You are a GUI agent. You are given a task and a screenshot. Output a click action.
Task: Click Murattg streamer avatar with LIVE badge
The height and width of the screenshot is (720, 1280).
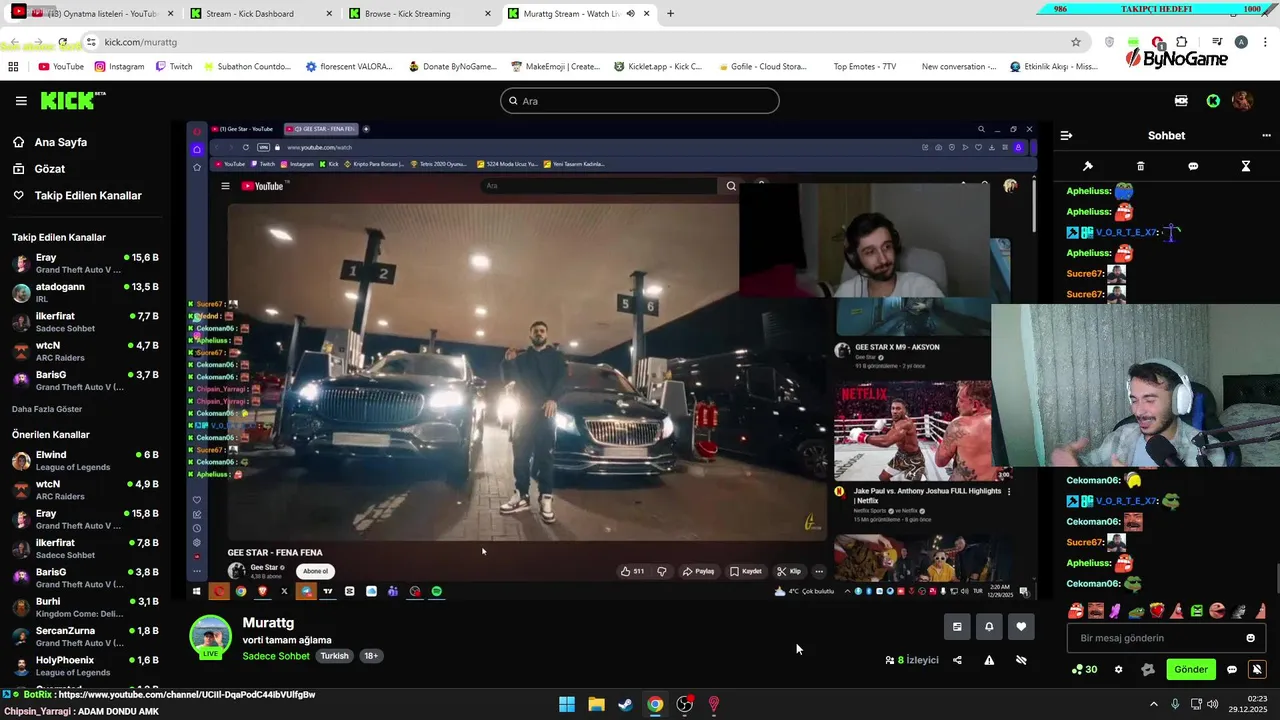(211, 637)
